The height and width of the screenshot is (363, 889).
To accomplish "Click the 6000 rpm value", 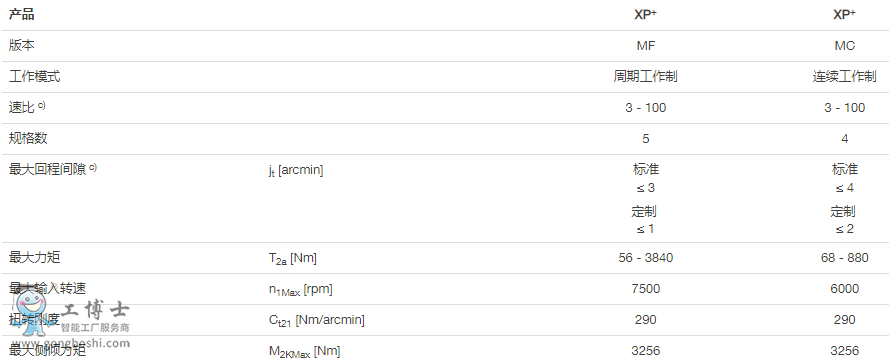I will pyautogui.click(x=844, y=289).
